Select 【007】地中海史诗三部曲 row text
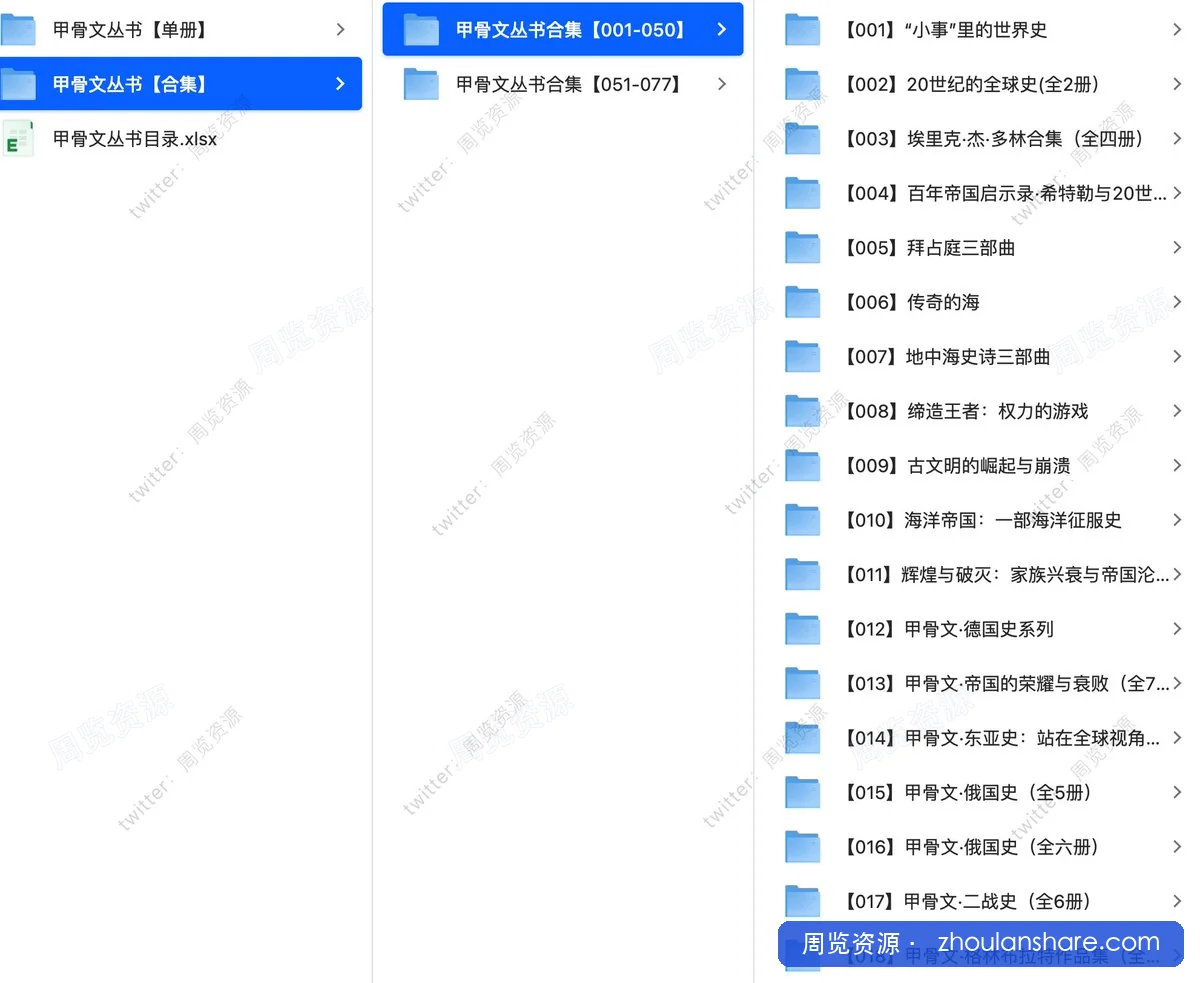This screenshot has height=983, width=1200. [945, 357]
